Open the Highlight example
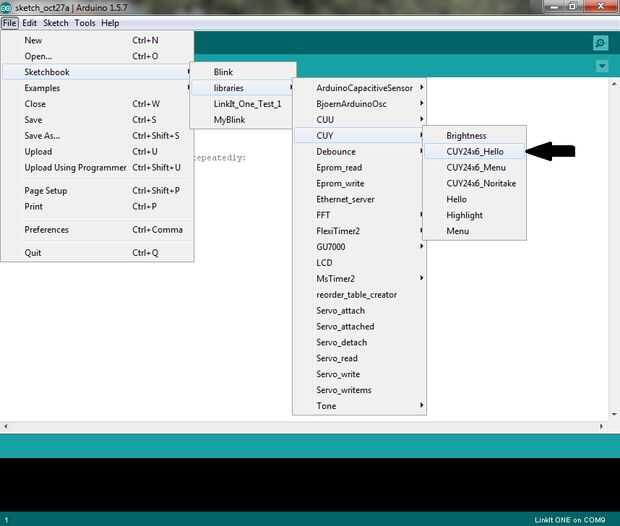 pyautogui.click(x=474, y=215)
